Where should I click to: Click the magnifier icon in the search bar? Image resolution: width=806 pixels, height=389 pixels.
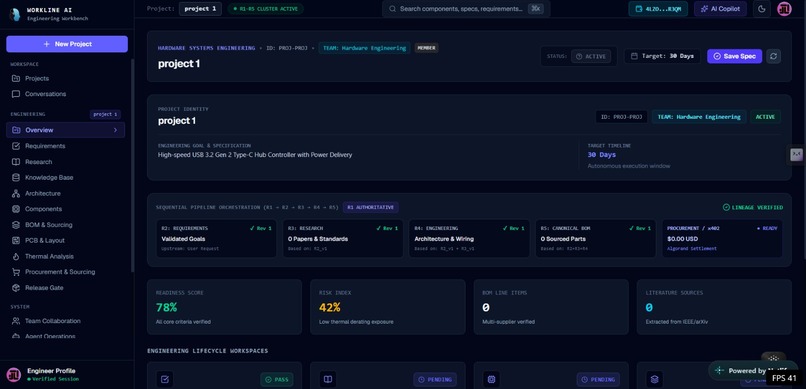tap(393, 9)
